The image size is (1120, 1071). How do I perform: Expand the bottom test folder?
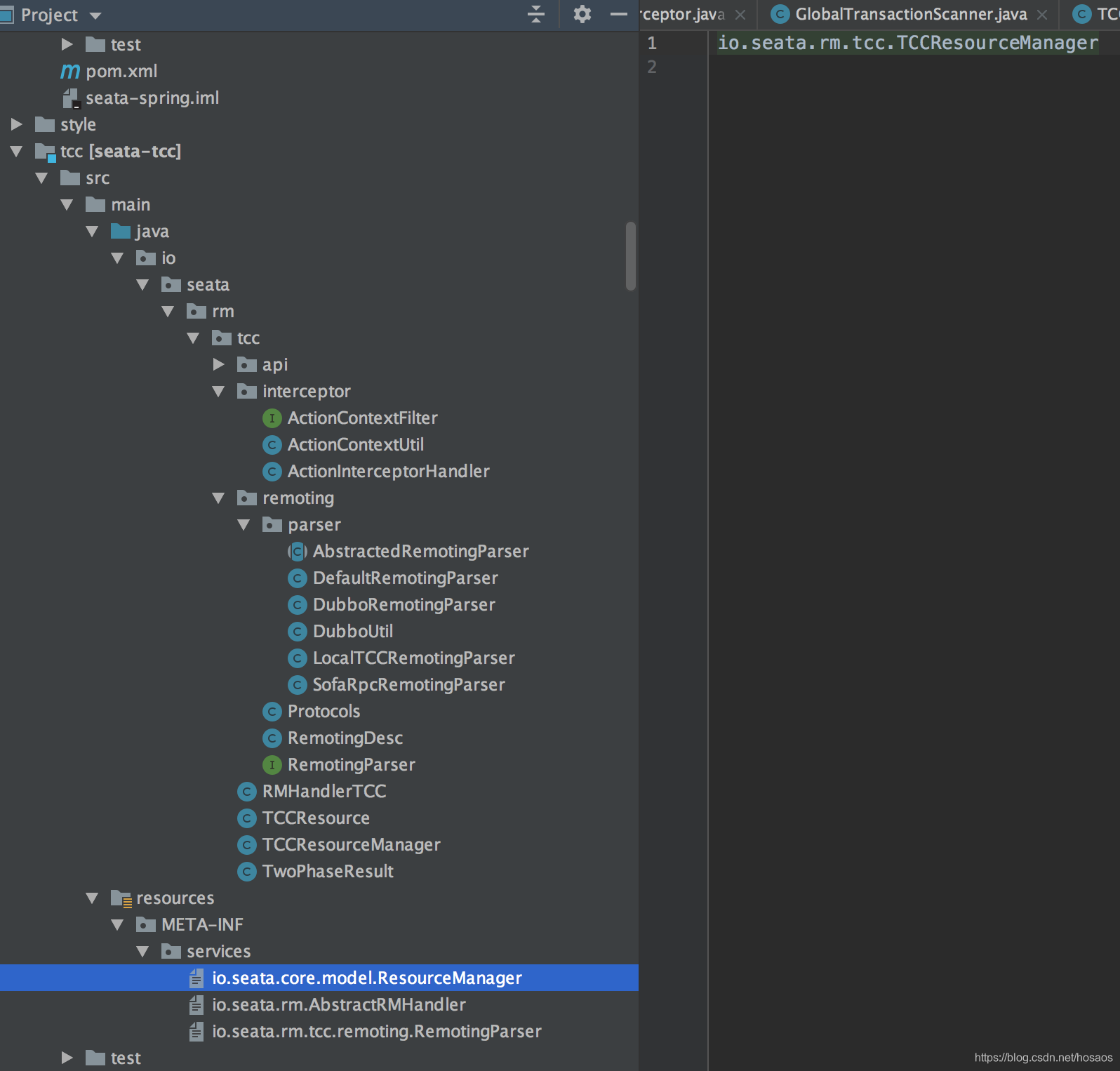pos(67,1058)
